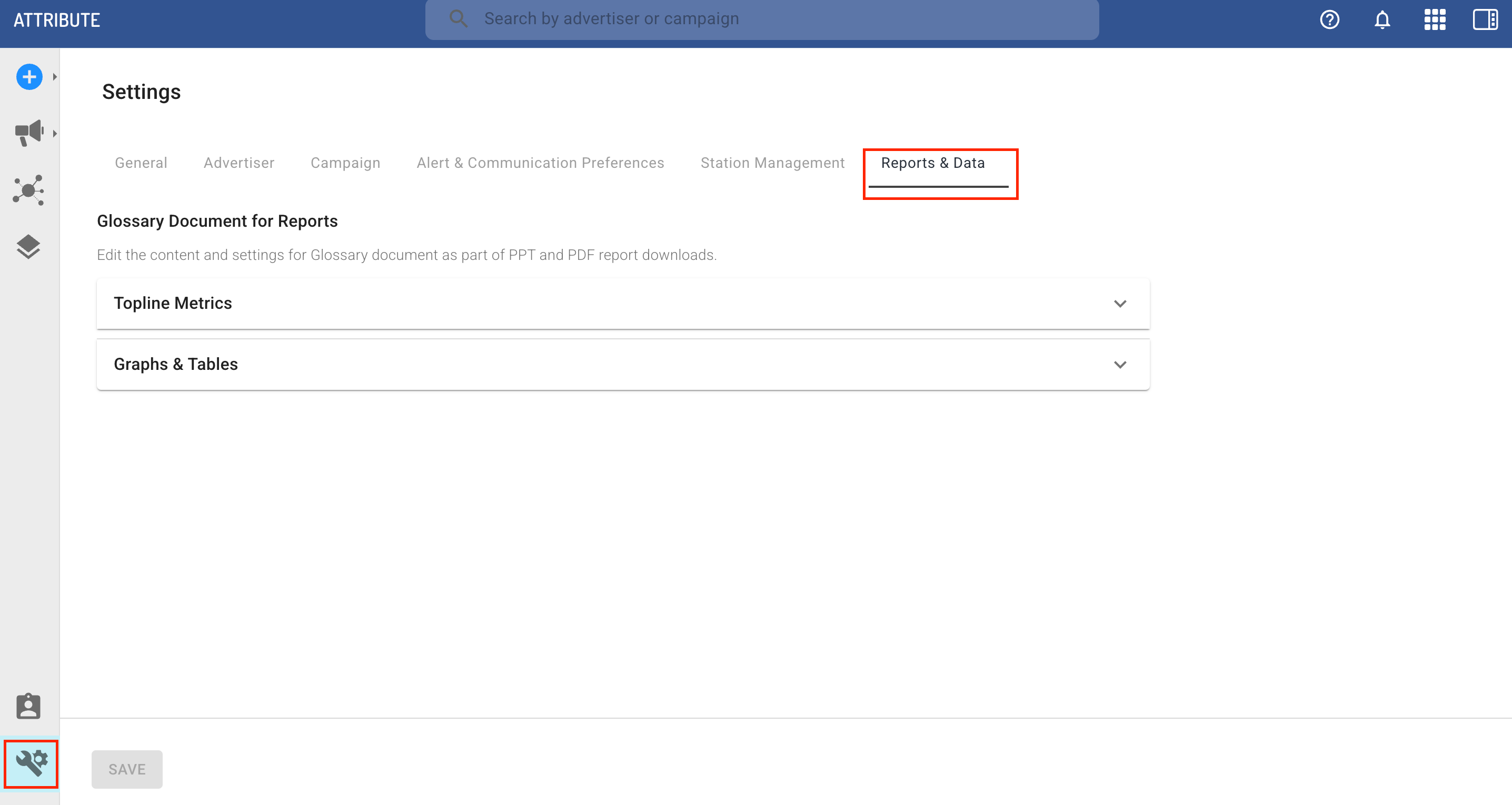Open the contact badge icon in sidebar

click(x=28, y=706)
